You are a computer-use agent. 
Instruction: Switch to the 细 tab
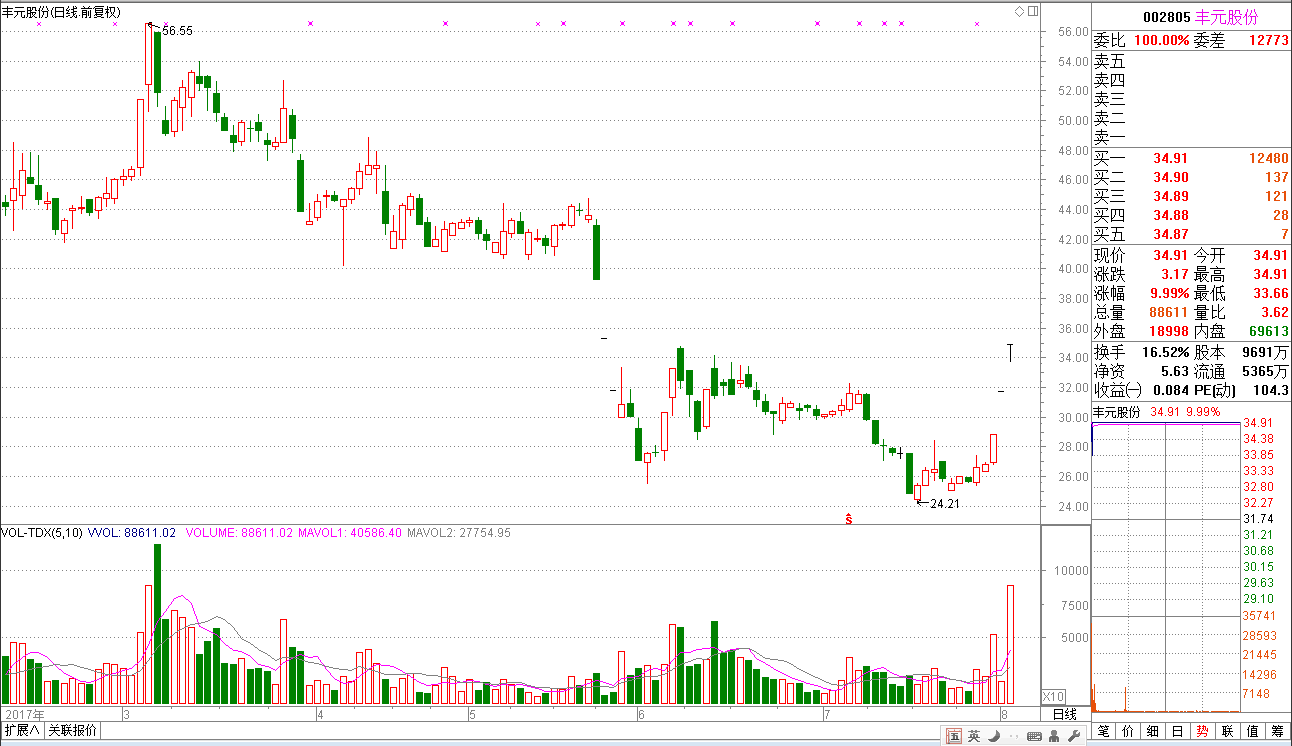click(x=1153, y=731)
